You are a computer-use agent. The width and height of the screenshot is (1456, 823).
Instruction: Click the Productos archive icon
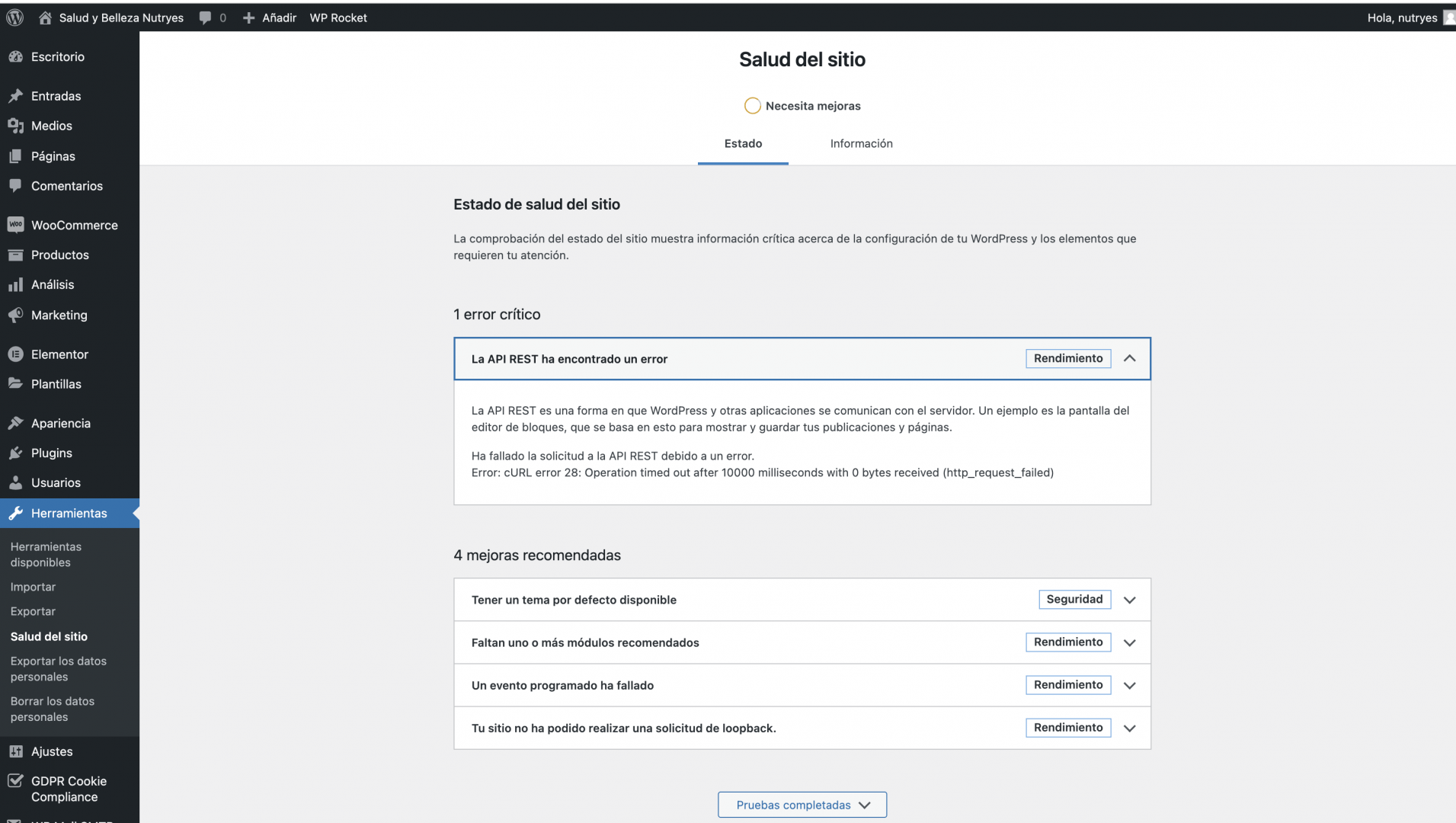(x=15, y=255)
